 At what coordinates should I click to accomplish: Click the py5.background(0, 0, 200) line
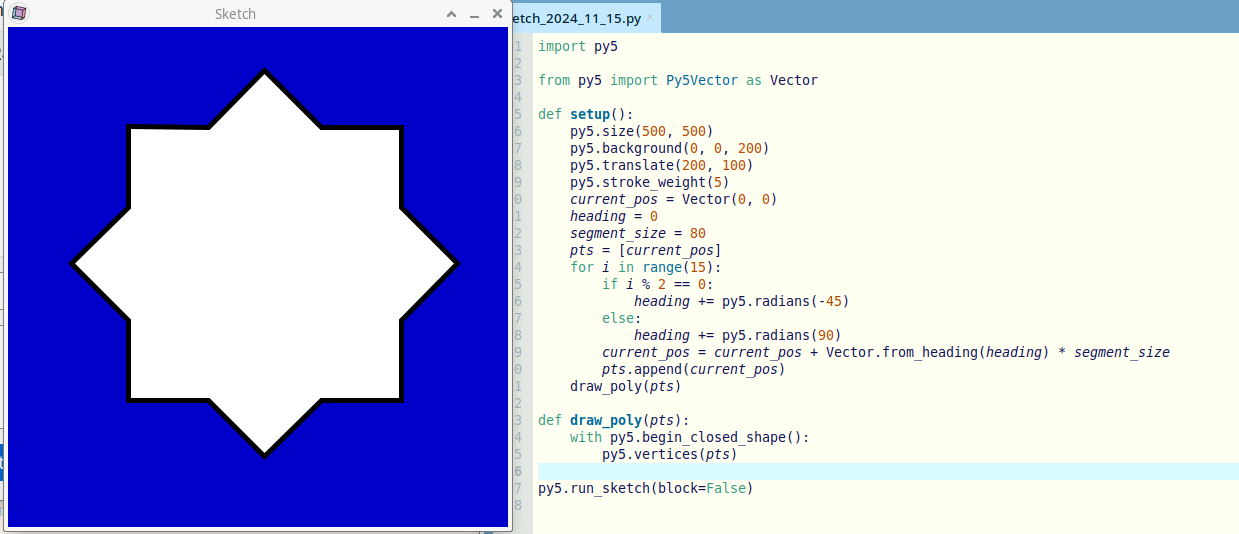point(669,148)
